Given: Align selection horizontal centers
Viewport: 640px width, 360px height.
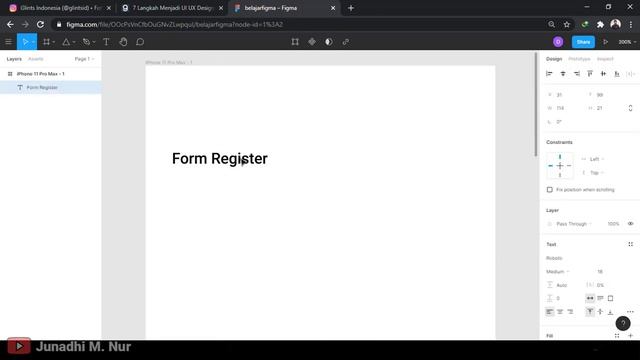Looking at the screenshot, I should tap(563, 74).
